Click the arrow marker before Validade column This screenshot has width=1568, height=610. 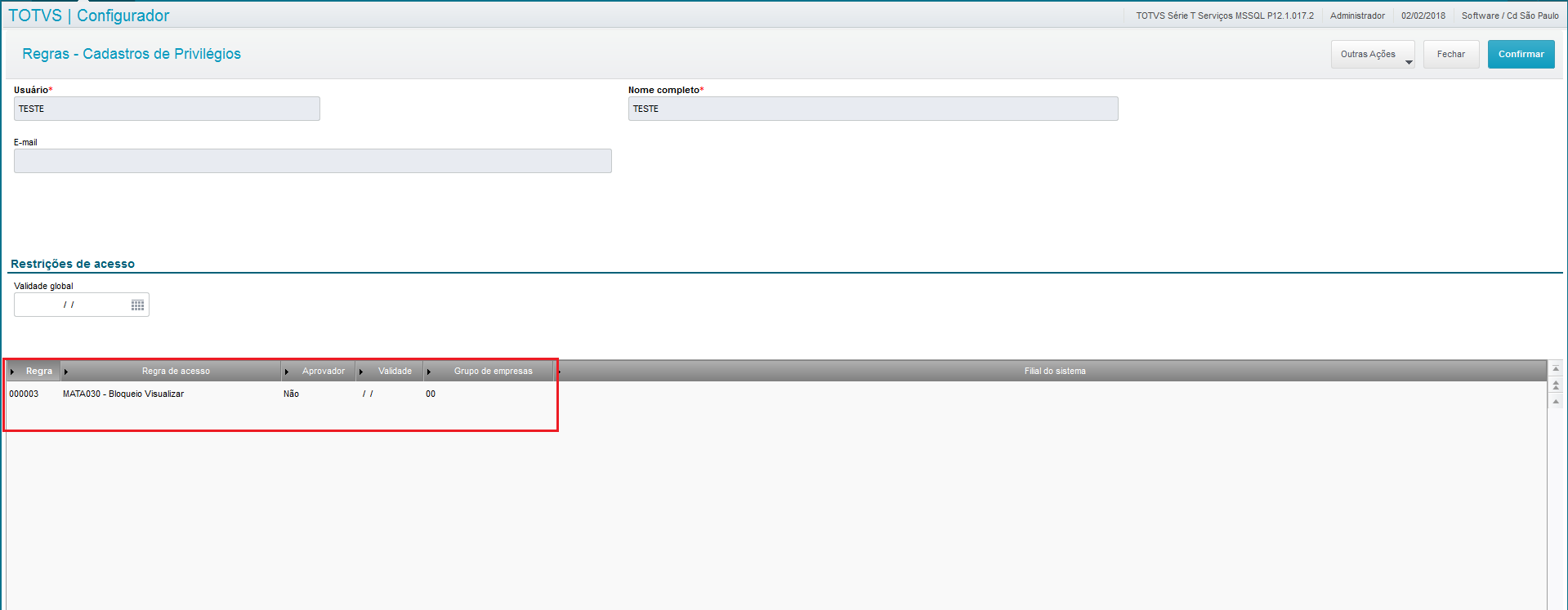(361, 372)
